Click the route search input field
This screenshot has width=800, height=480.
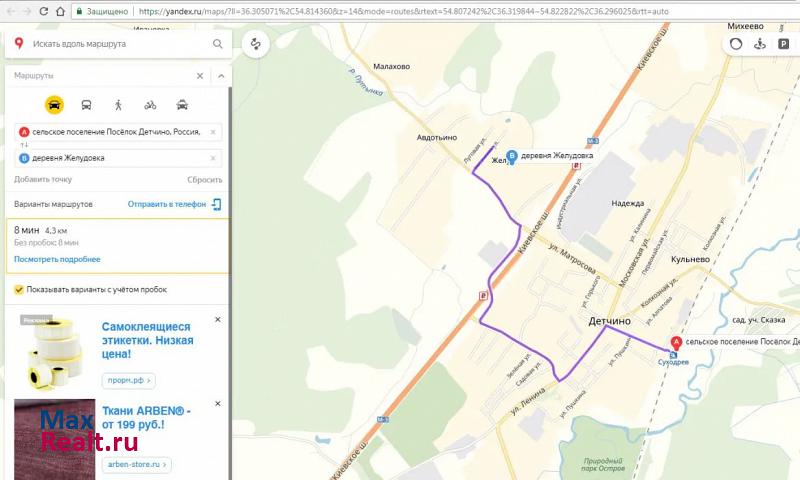click(120, 44)
